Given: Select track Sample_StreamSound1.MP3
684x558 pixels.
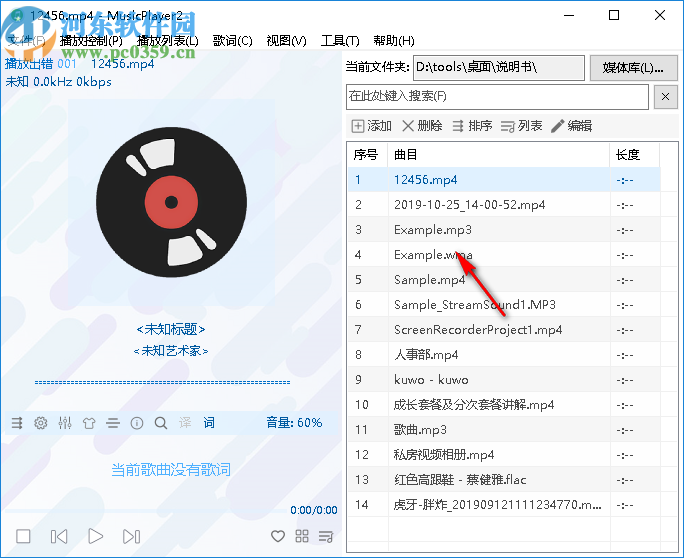Looking at the screenshot, I should point(504,305).
